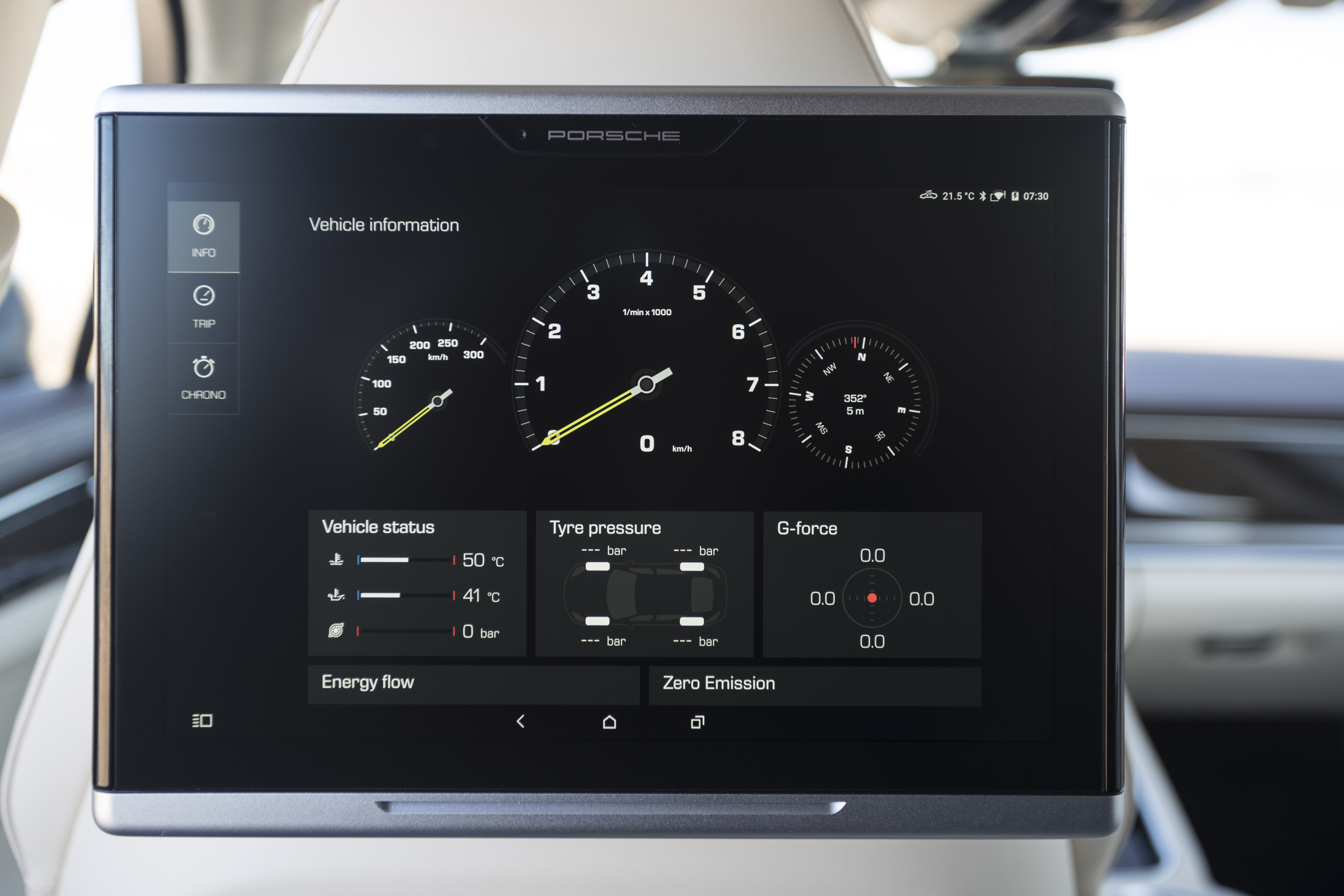Viewport: 1344px width, 896px height.
Task: Tap the battery charging status icon
Action: click(1015, 196)
